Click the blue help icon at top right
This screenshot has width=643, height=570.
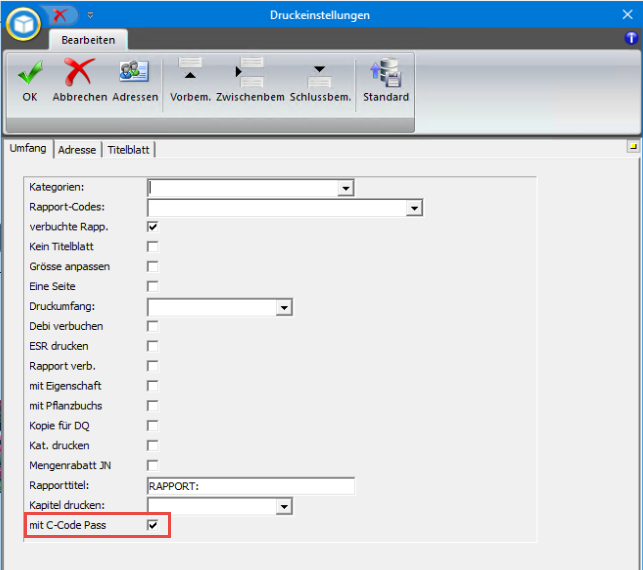pyautogui.click(x=631, y=38)
